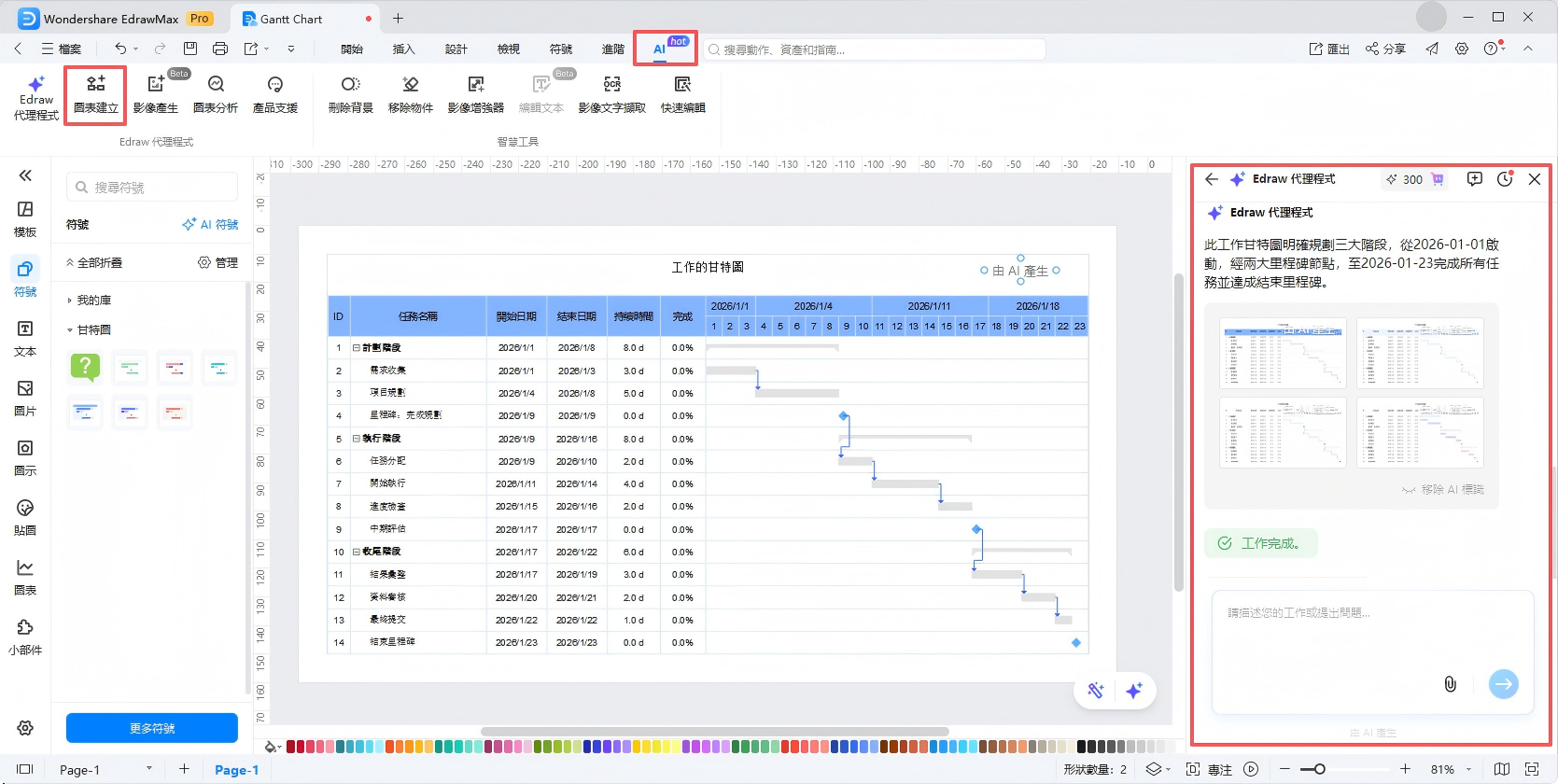Click the green question mark Gantt symbol
This screenshot has width=1558, height=784.
85,368
